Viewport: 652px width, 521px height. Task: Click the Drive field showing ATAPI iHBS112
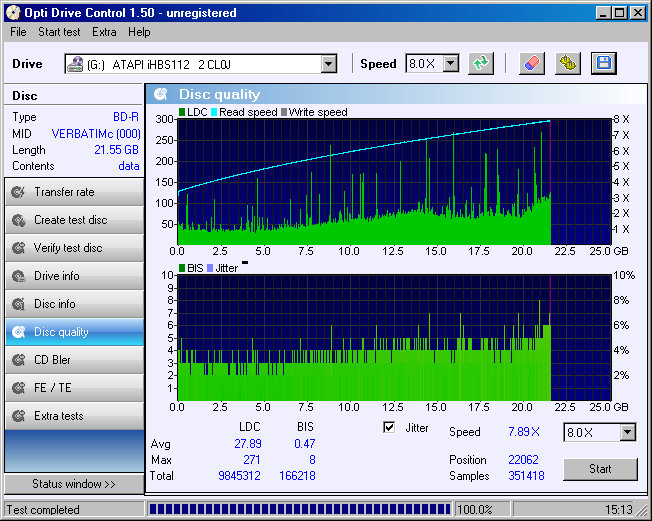(x=201, y=64)
